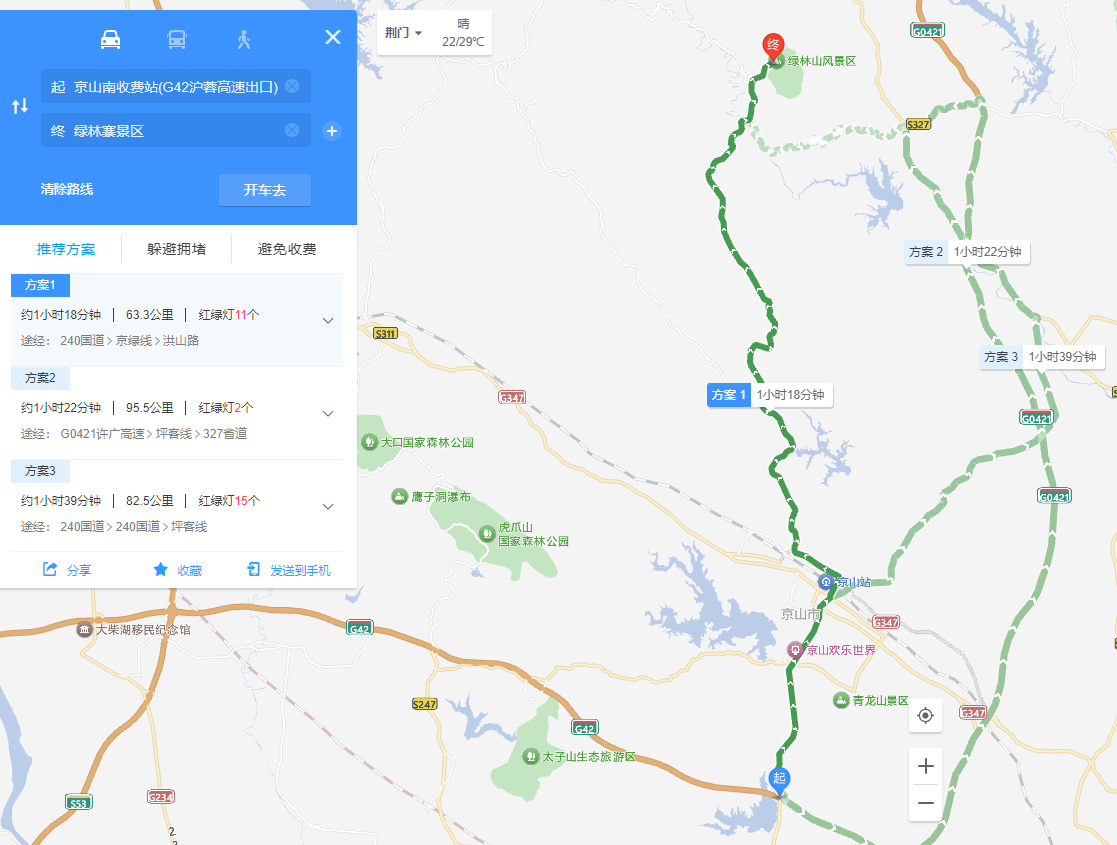Image resolution: width=1117 pixels, height=845 pixels.
Task: Switch to the 避免收费 tab
Action: (287, 249)
